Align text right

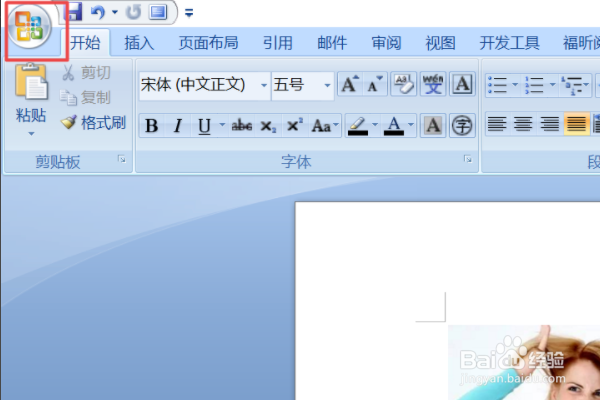(549, 124)
